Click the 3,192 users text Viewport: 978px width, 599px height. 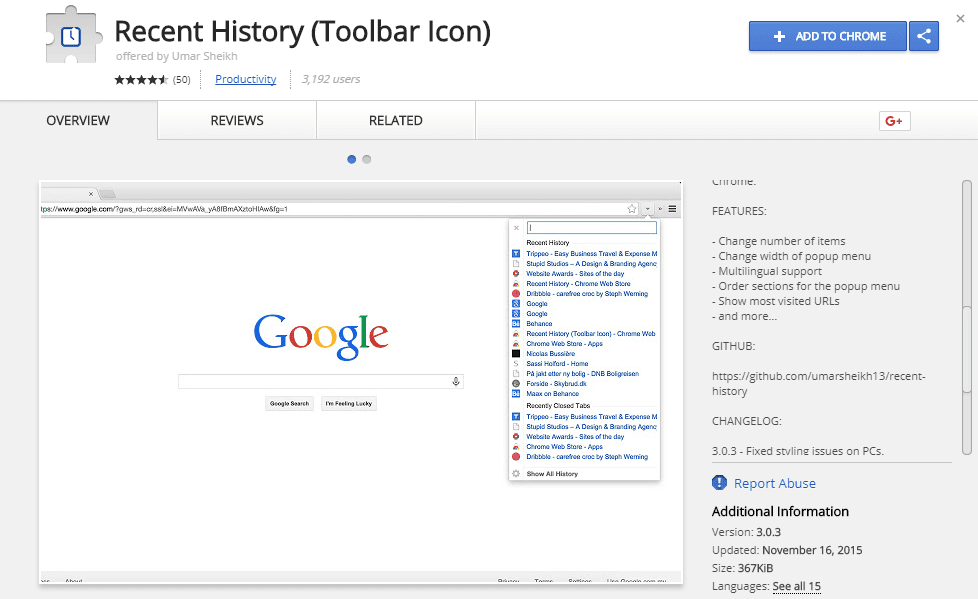tap(331, 79)
